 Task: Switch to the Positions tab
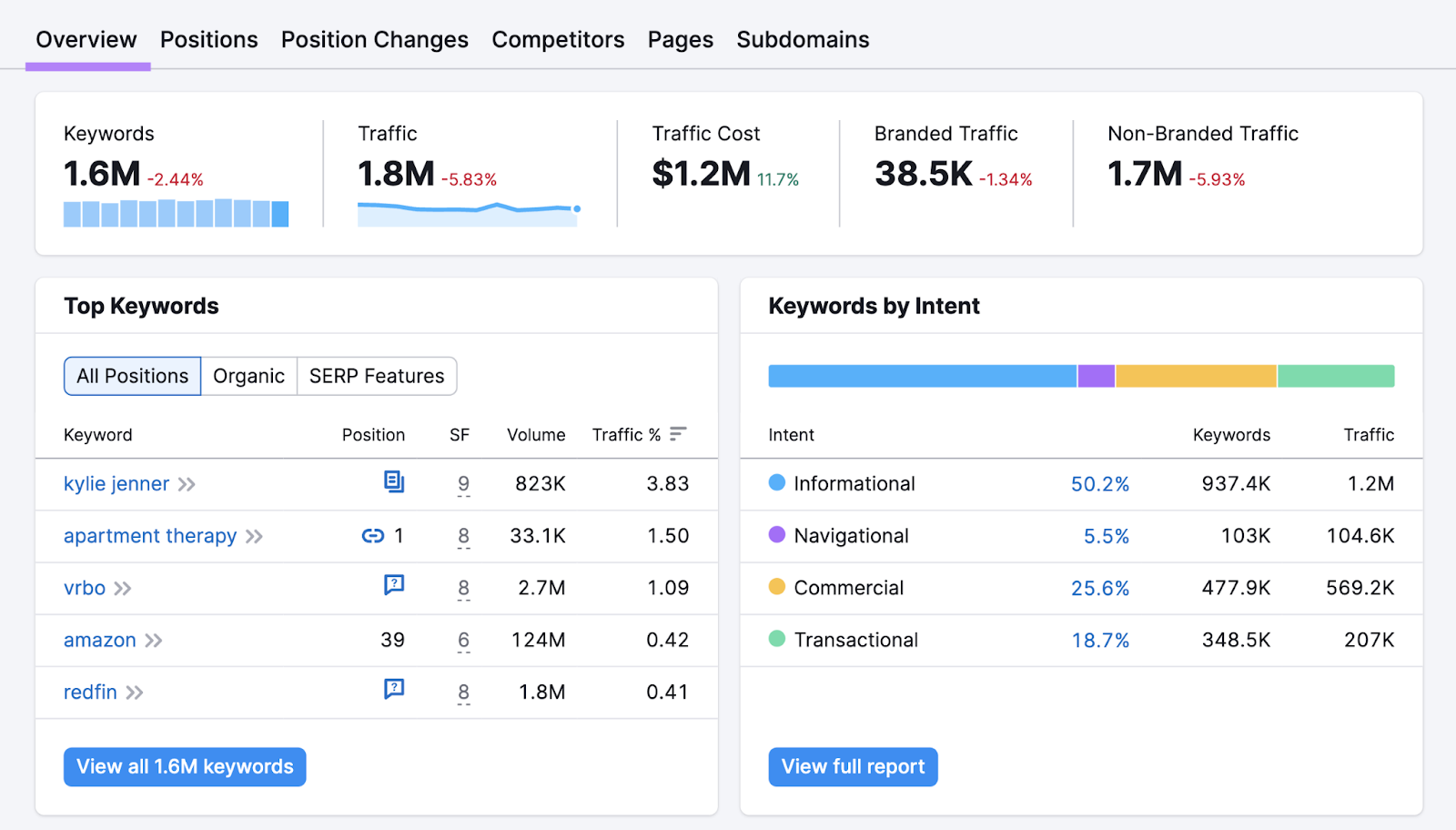[208, 39]
